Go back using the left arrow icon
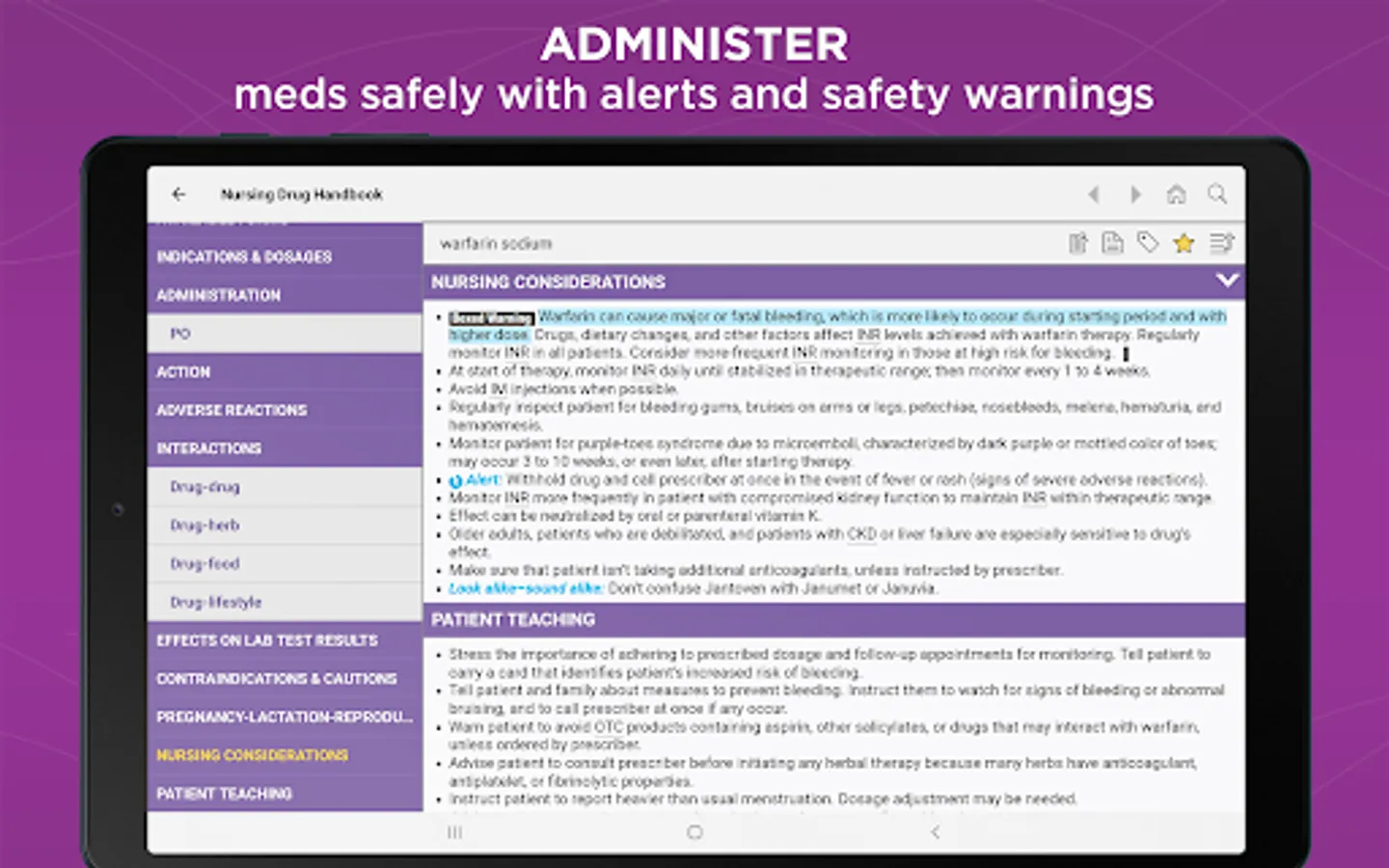The height and width of the screenshot is (868, 1389). click(x=178, y=194)
